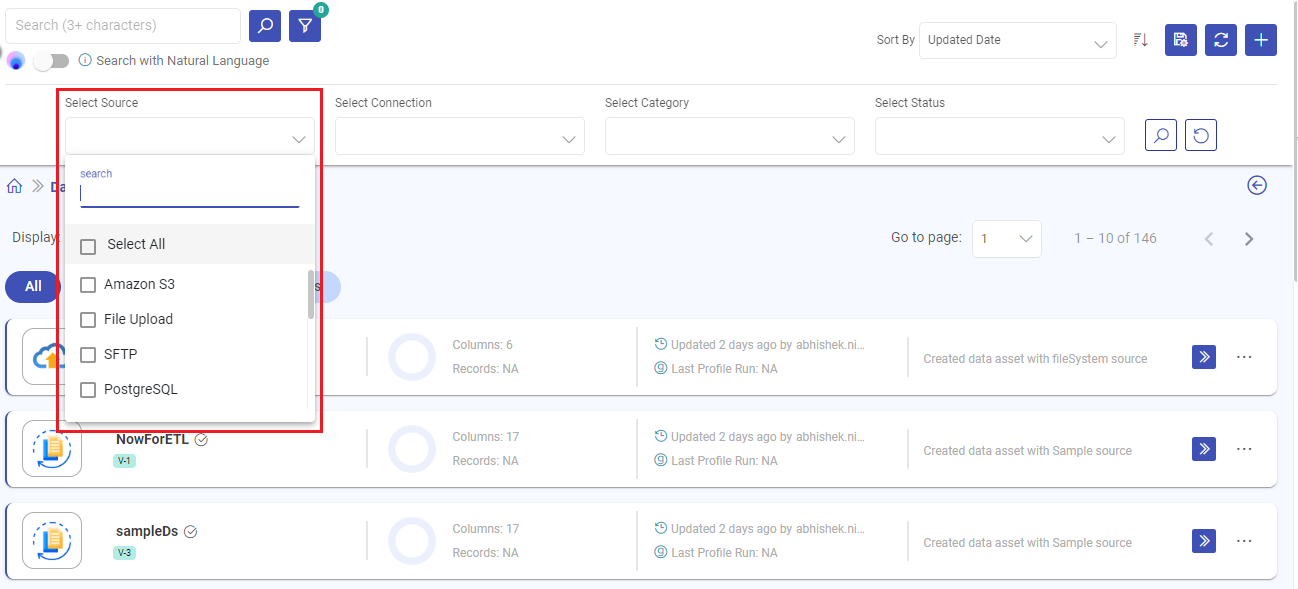Reset the filters using the undo icon
The image size is (1298, 589).
(1200, 134)
